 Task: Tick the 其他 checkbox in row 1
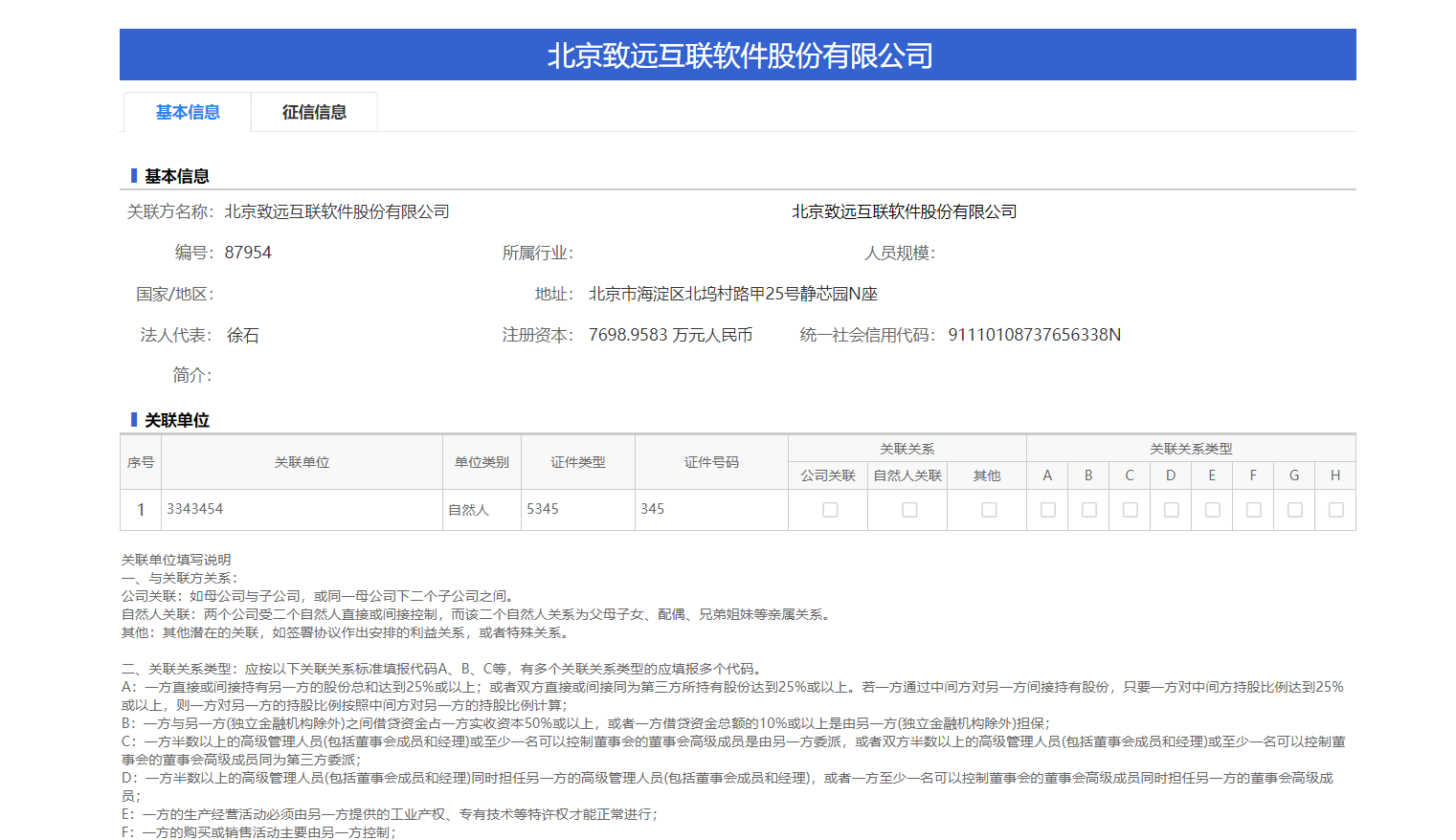pos(989,510)
